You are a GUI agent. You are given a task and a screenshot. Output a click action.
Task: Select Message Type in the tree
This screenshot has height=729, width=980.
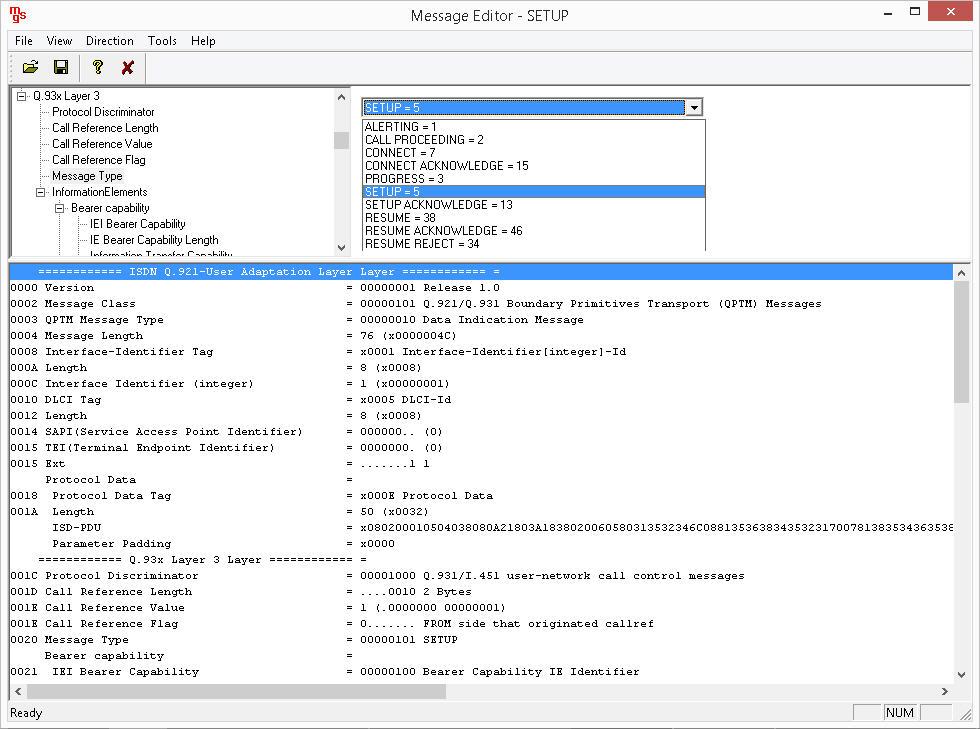(87, 176)
